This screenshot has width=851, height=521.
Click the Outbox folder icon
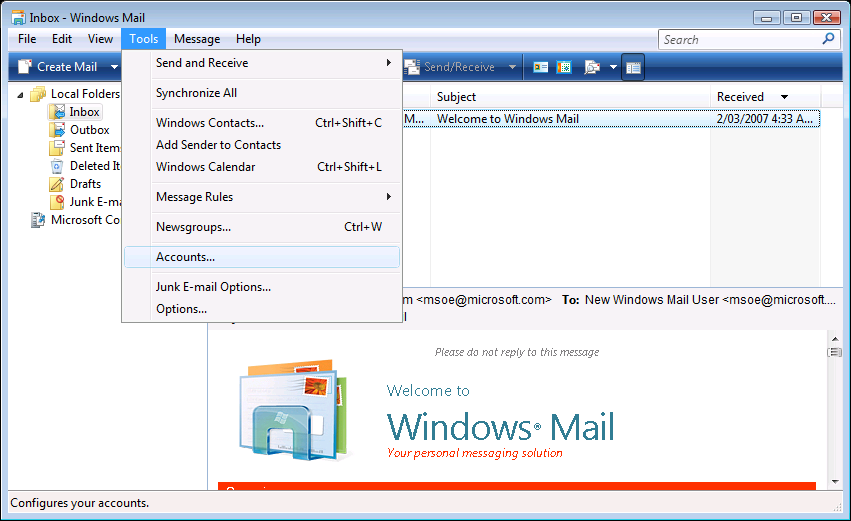[x=57, y=130]
